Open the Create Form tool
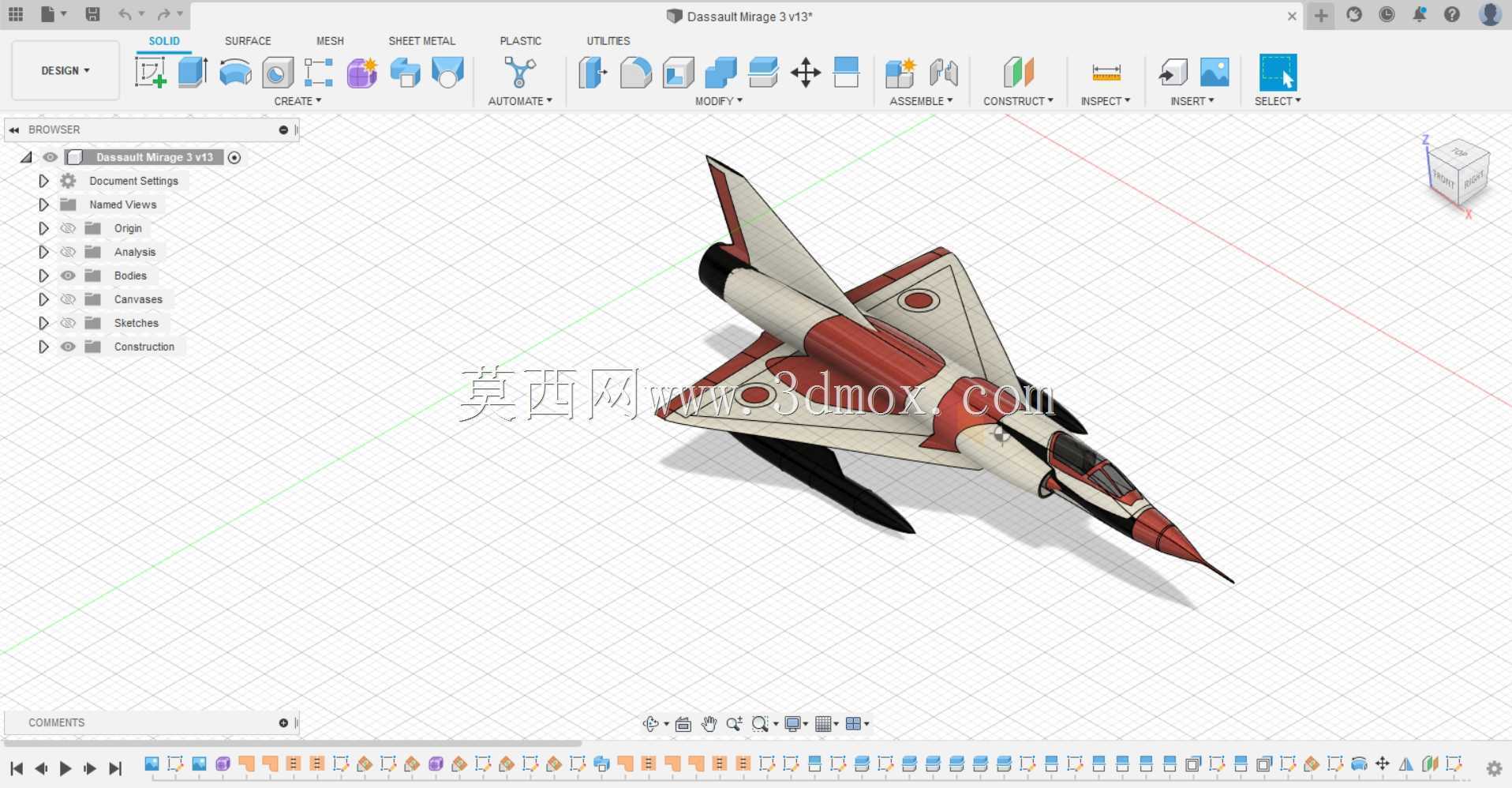This screenshot has height=788, width=1512. (x=362, y=73)
